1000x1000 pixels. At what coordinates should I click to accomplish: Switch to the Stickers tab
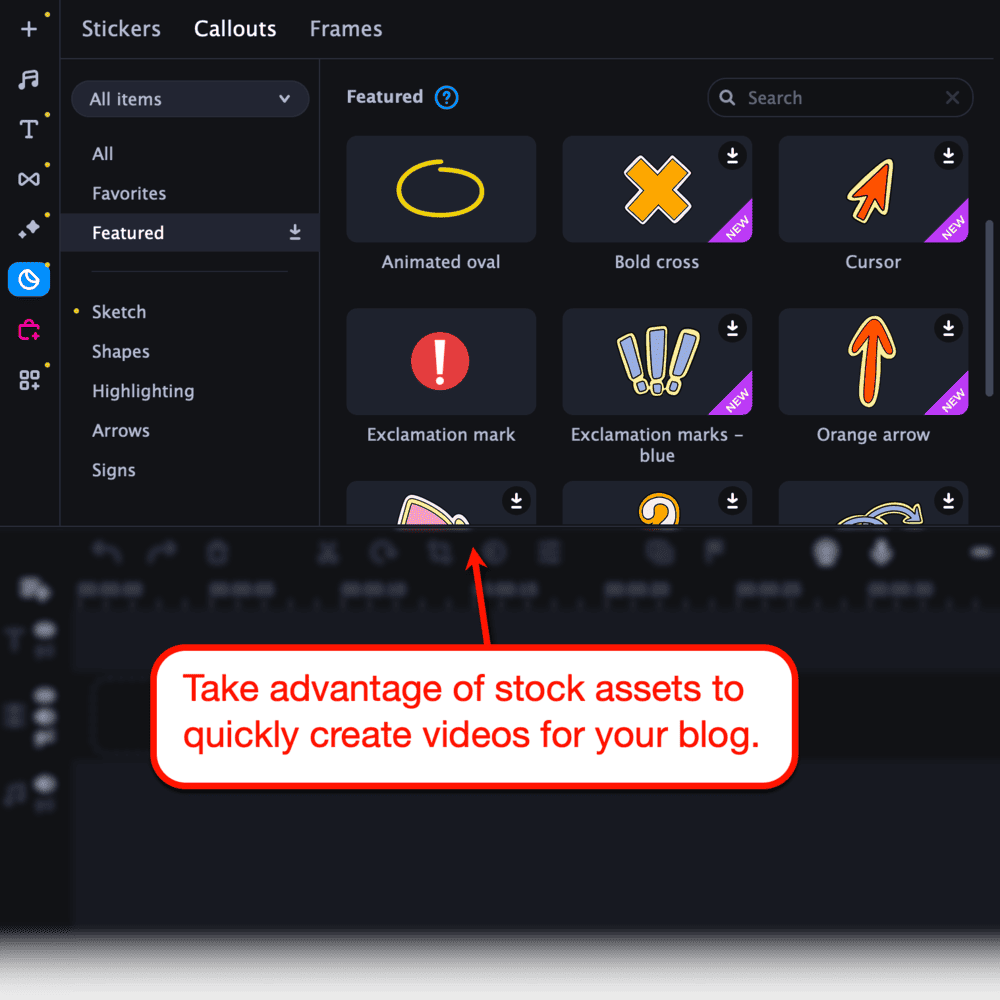[x=121, y=29]
